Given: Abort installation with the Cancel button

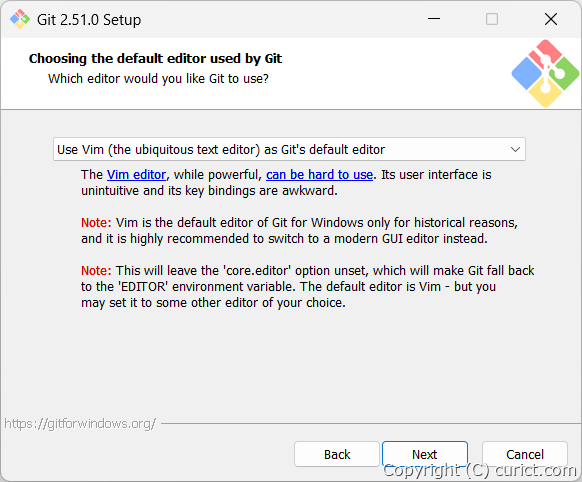Looking at the screenshot, I should pyautogui.click(x=525, y=454).
